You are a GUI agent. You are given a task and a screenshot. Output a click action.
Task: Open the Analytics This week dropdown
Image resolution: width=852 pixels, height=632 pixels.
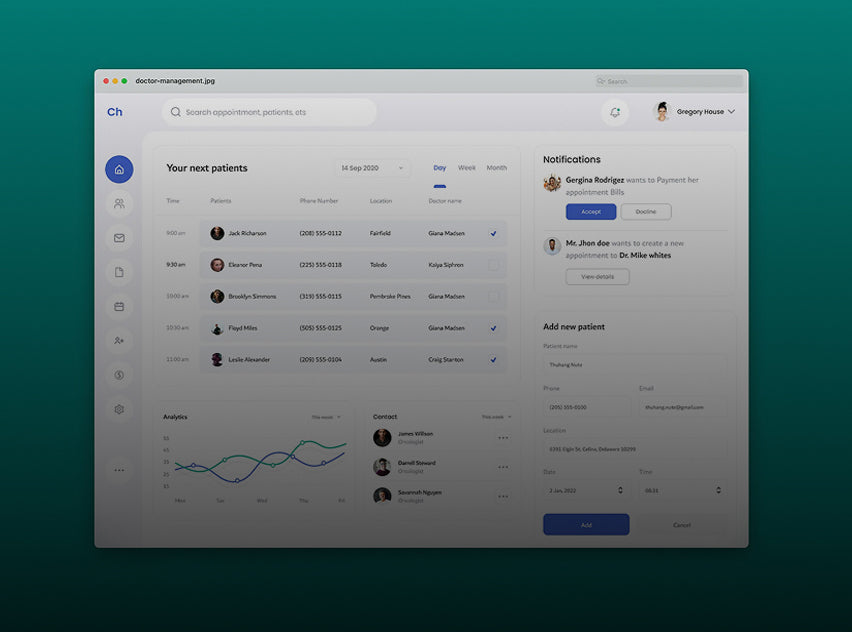(326, 417)
